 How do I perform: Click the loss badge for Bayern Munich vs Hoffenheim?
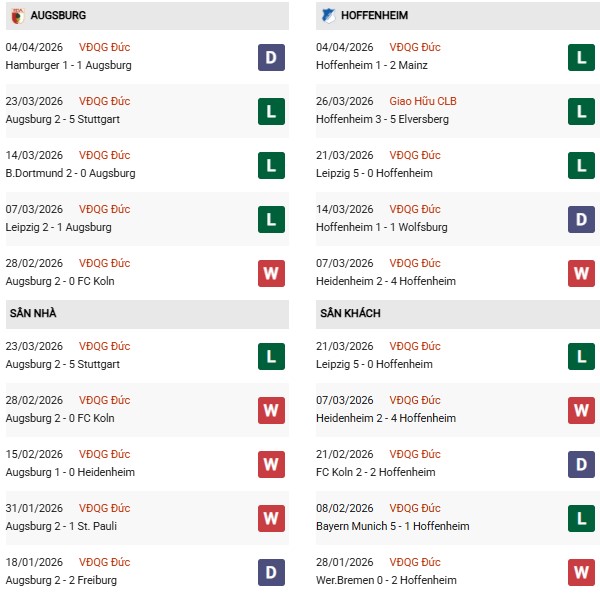click(581, 518)
